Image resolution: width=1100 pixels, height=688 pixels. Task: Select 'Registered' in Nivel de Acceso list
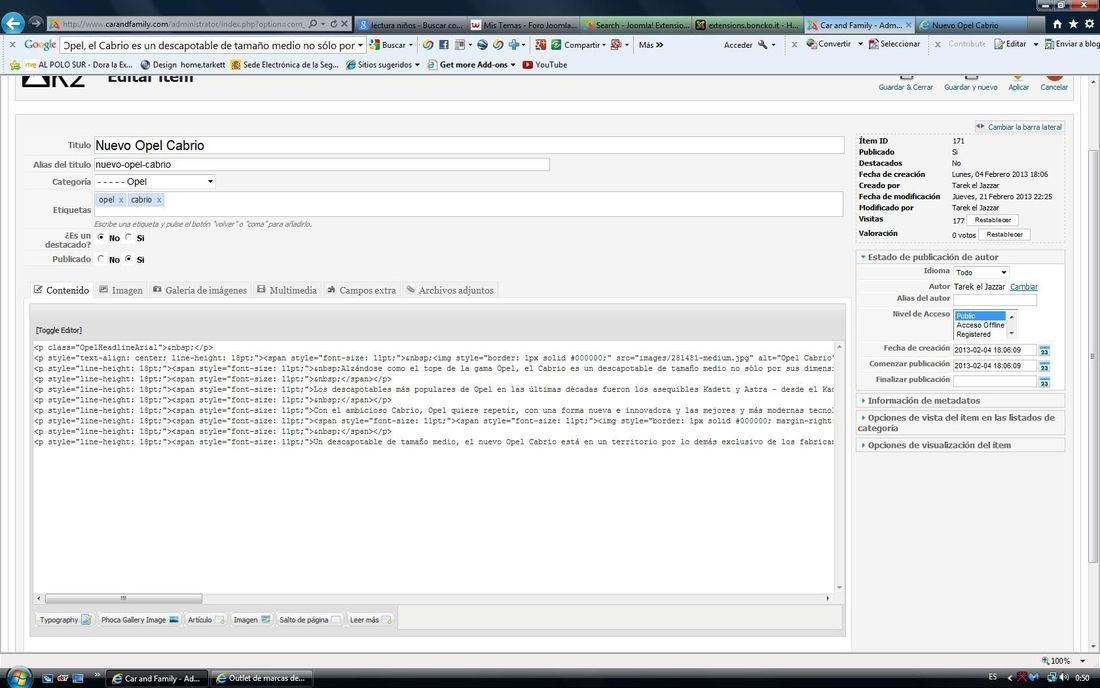(974, 335)
